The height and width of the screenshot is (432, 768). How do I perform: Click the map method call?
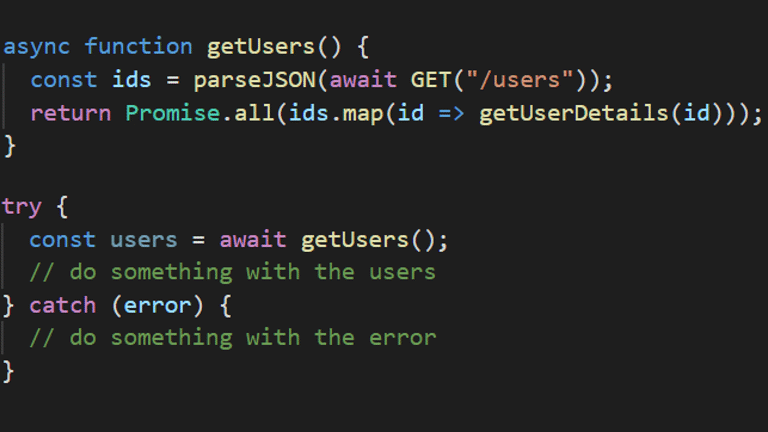[362, 112]
